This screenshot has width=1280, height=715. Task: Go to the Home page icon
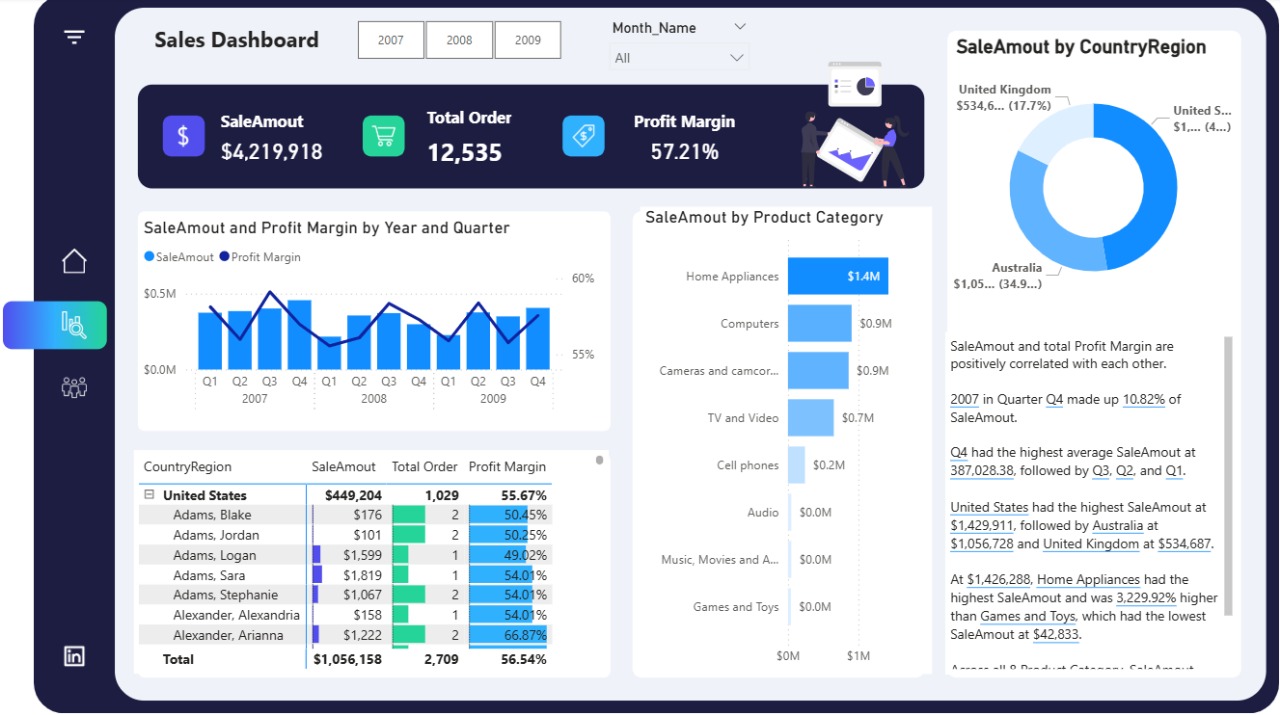(x=74, y=261)
